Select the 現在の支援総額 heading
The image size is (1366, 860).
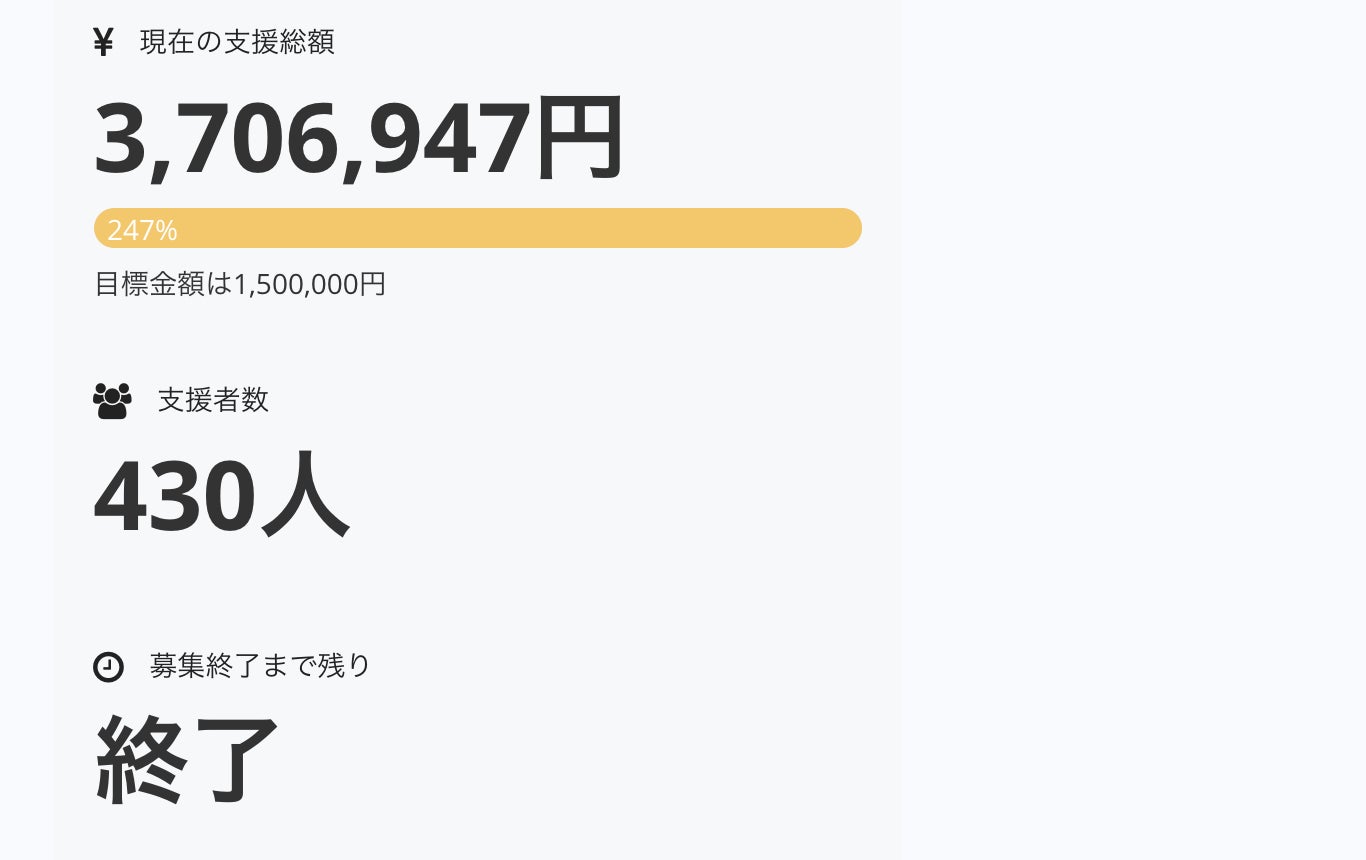237,42
